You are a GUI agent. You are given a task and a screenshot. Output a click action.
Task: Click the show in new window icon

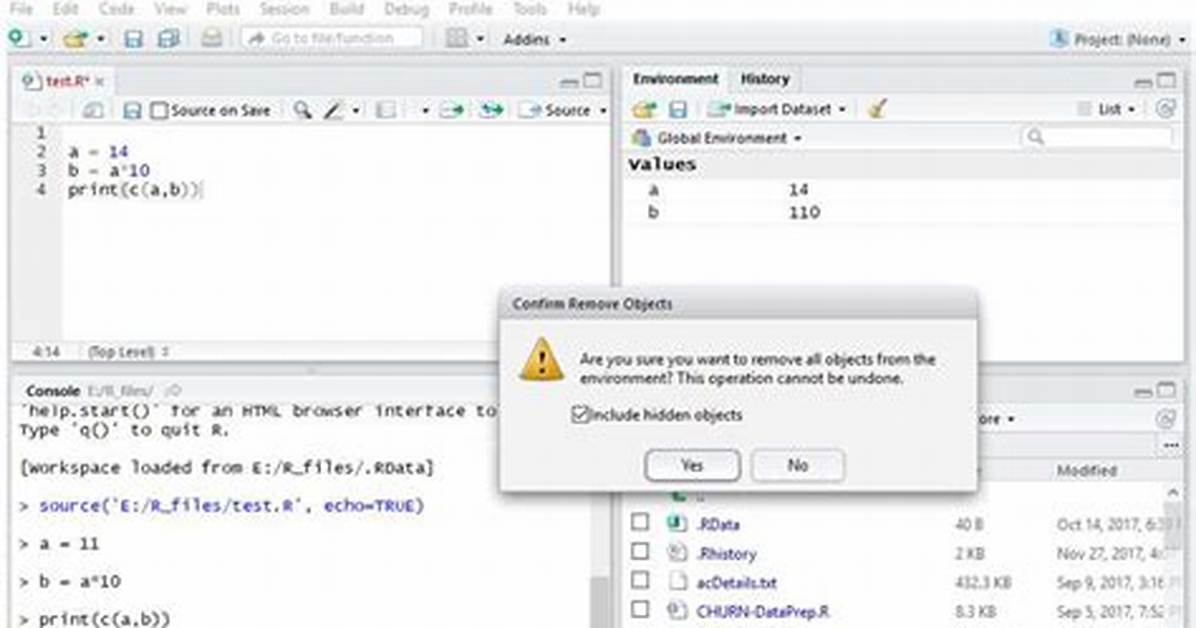coord(93,111)
